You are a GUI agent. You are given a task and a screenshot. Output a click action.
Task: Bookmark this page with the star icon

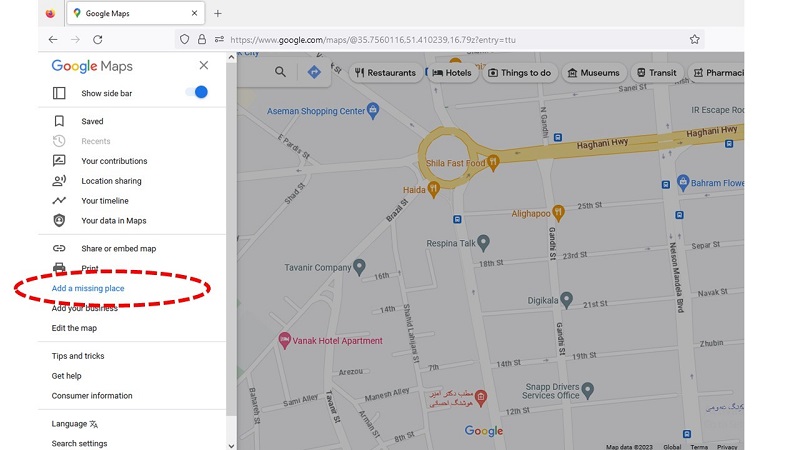pos(694,39)
